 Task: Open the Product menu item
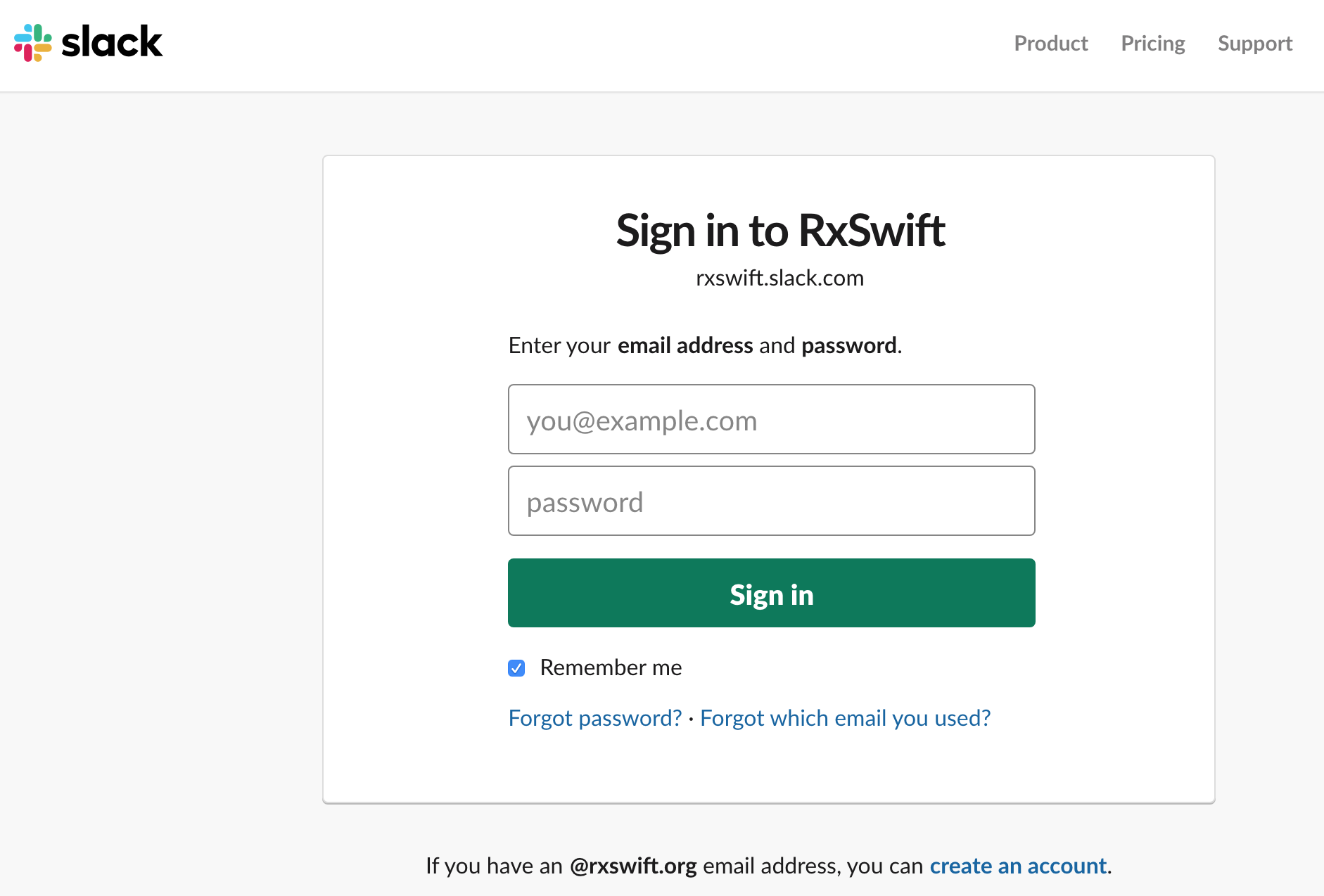tap(1051, 44)
